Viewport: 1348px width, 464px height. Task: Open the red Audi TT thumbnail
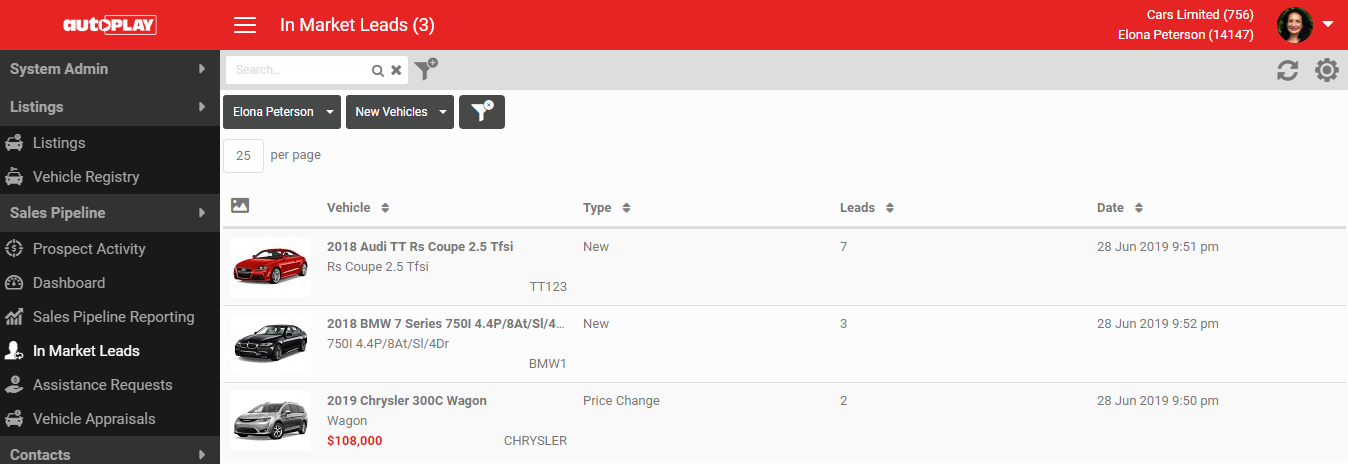coord(270,266)
